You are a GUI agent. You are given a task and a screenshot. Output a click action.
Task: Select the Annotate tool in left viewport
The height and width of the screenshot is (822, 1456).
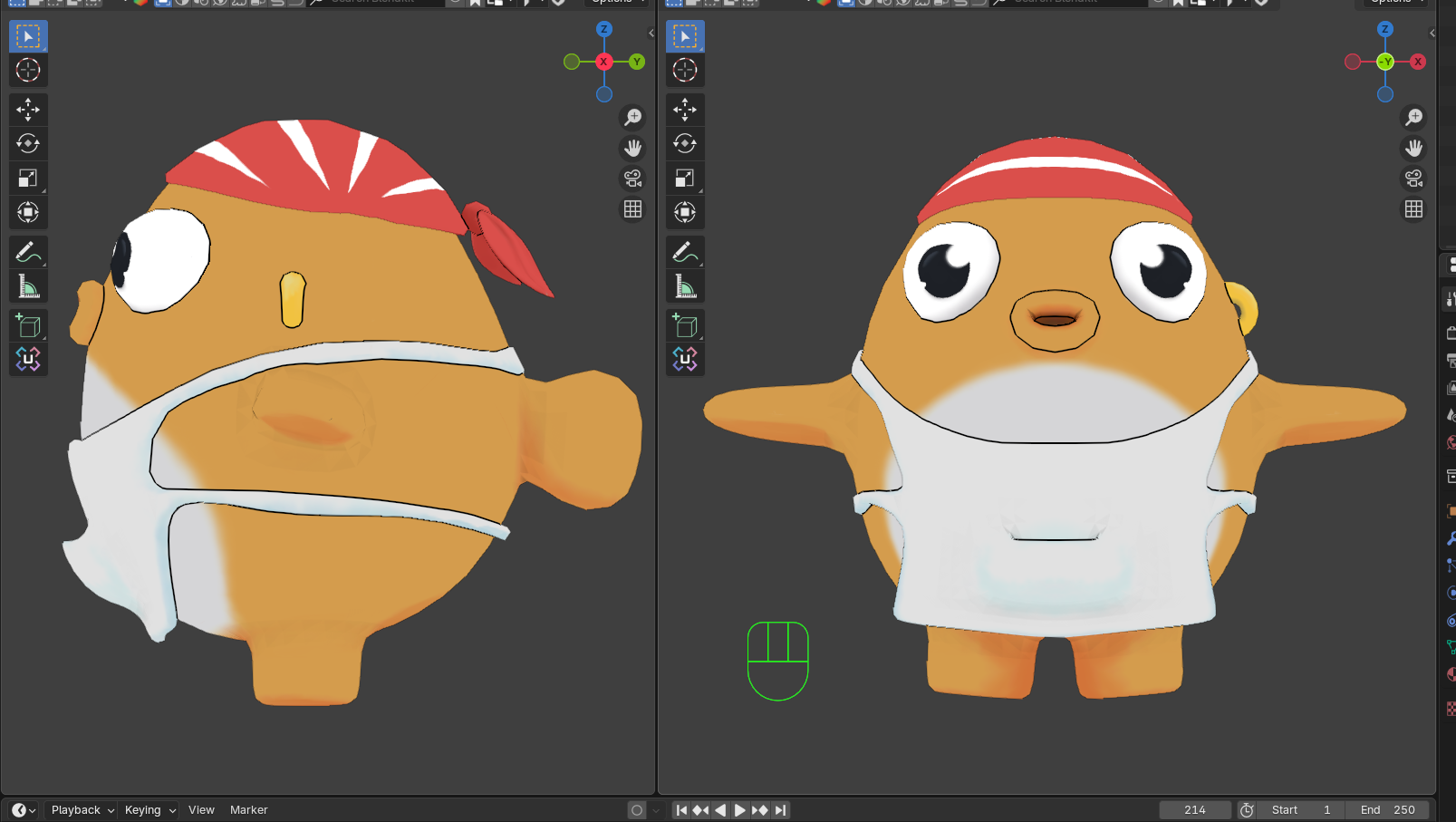click(x=28, y=252)
